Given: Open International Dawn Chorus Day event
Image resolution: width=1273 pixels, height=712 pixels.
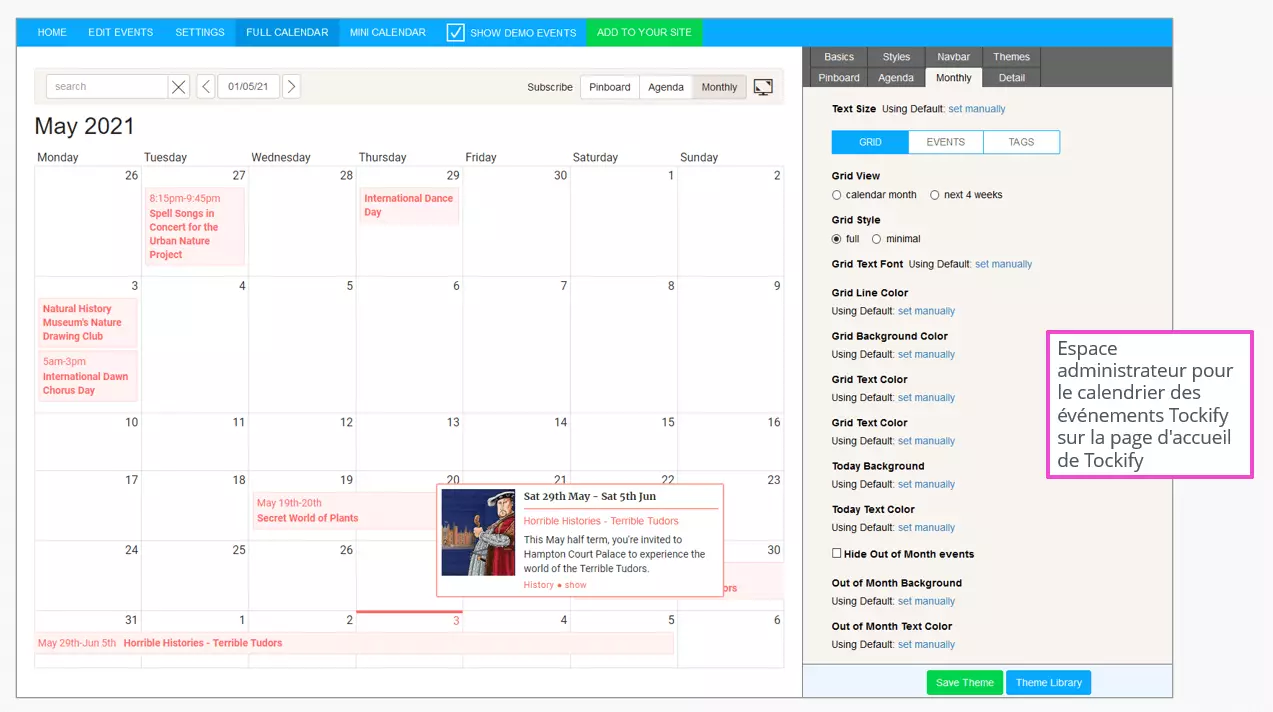Looking at the screenshot, I should [x=87, y=376].
